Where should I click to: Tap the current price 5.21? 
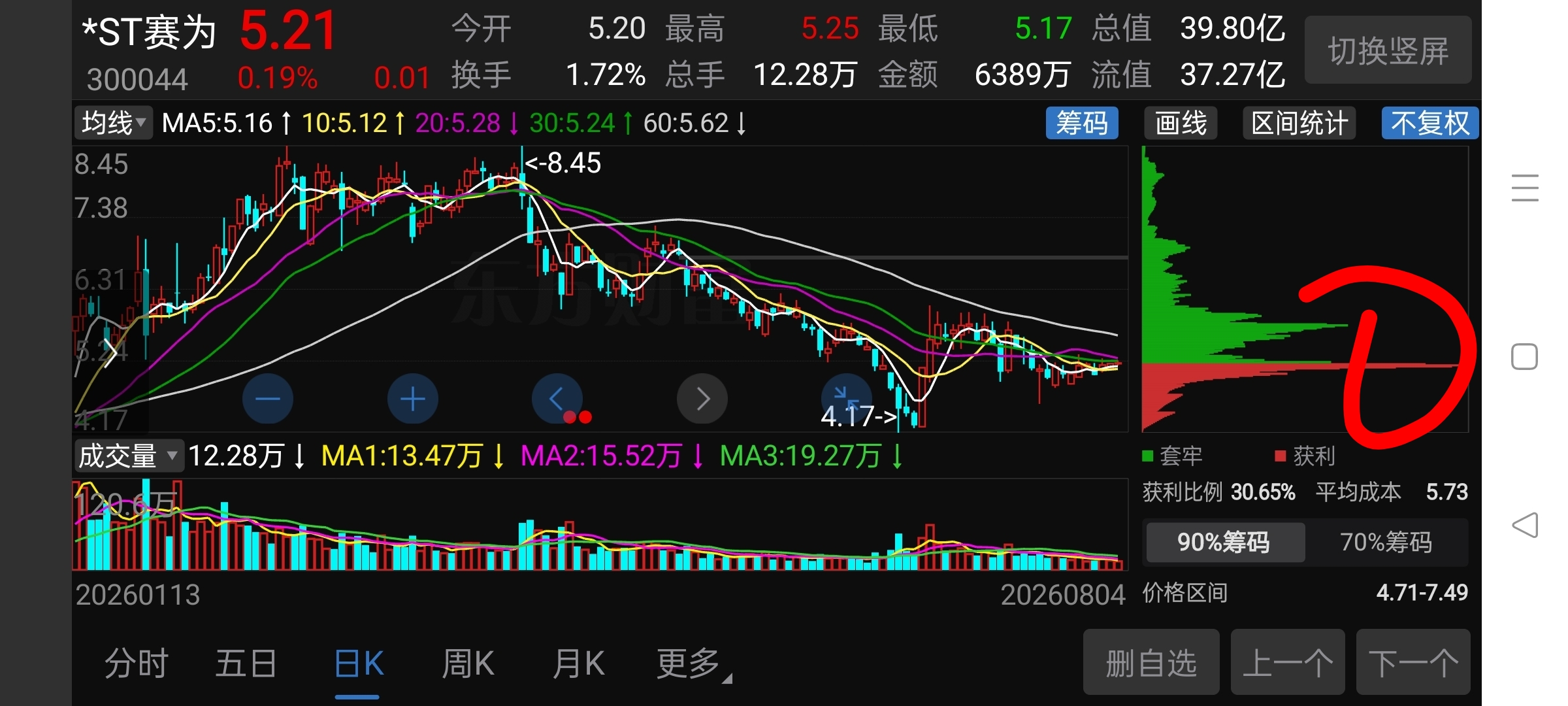[287, 31]
